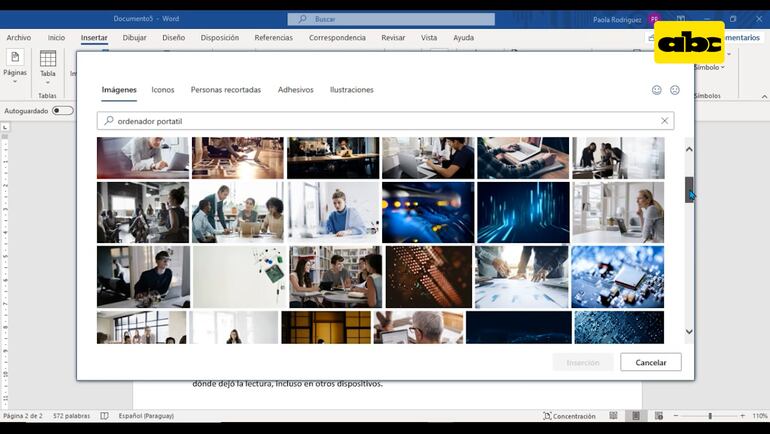Click the Español (Paraguay) language indicator
This screenshot has height=434, width=770.
coord(147,415)
